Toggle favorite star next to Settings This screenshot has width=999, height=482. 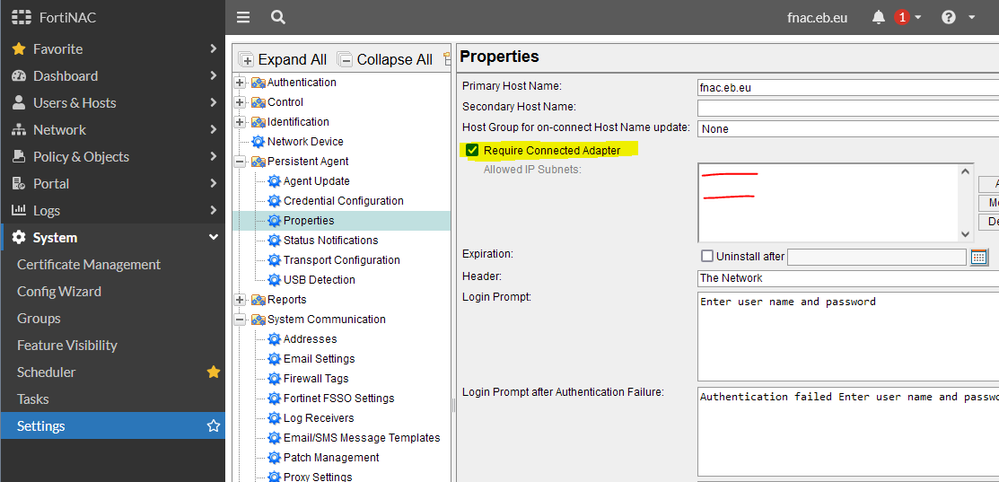pos(213,426)
